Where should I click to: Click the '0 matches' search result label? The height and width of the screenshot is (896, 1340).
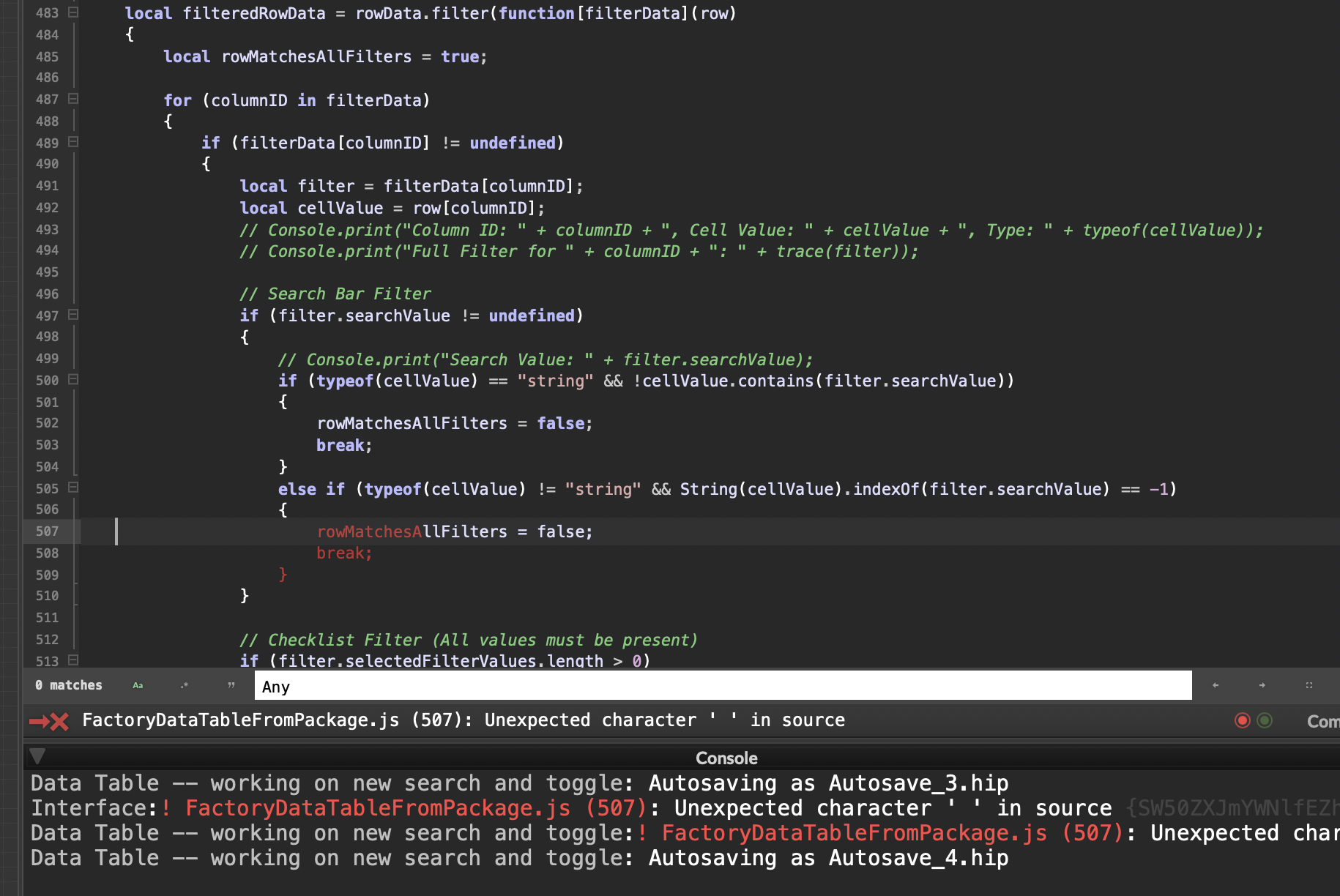coord(68,685)
